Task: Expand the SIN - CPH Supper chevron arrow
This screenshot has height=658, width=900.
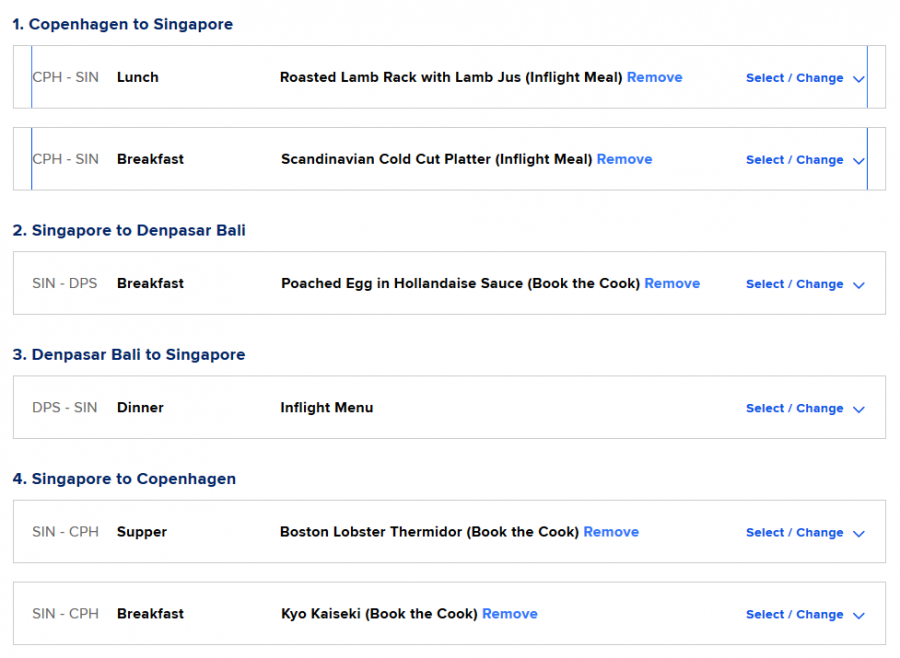Action: (858, 533)
